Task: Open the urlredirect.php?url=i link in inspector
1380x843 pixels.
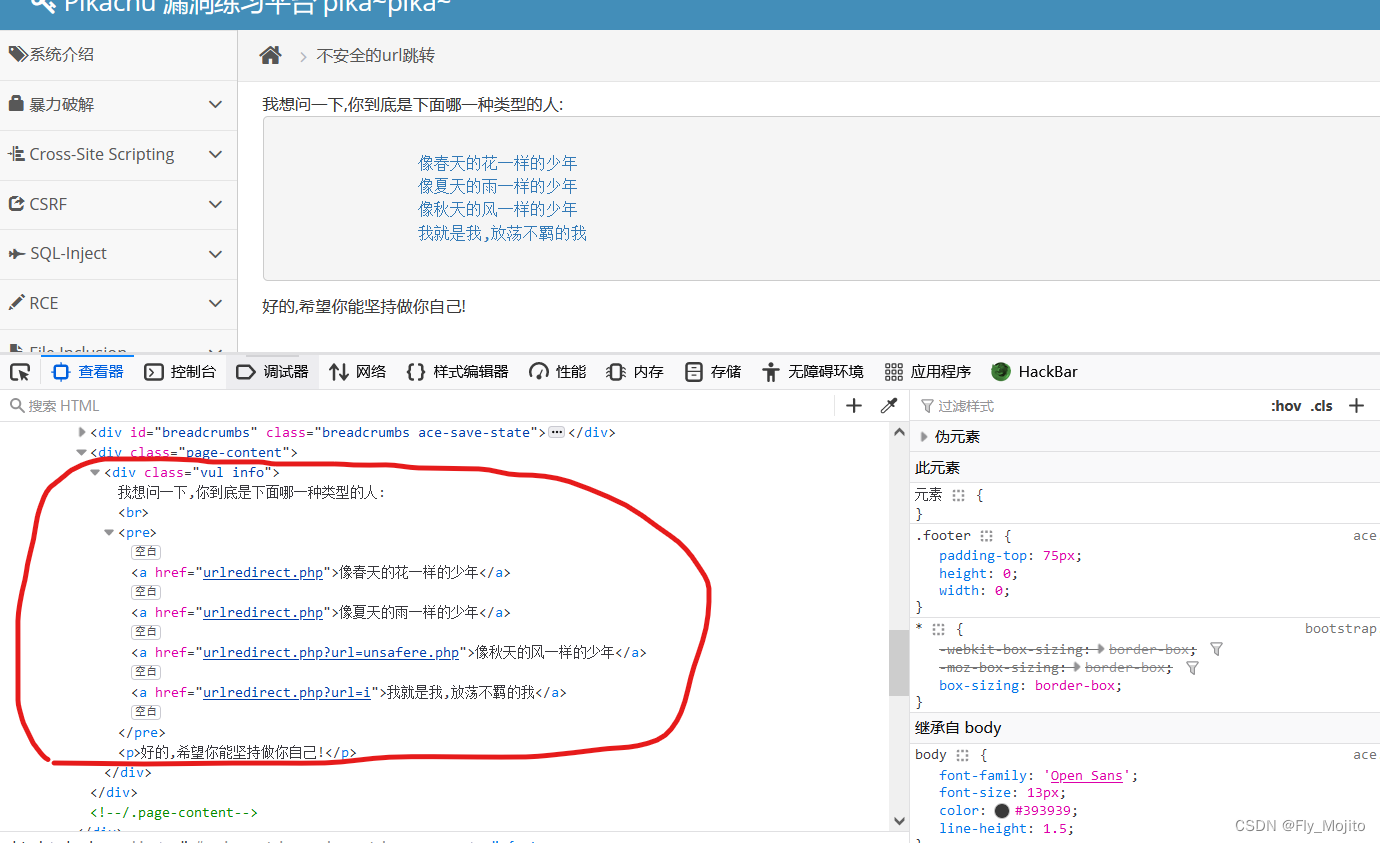Action: pyautogui.click(x=287, y=692)
